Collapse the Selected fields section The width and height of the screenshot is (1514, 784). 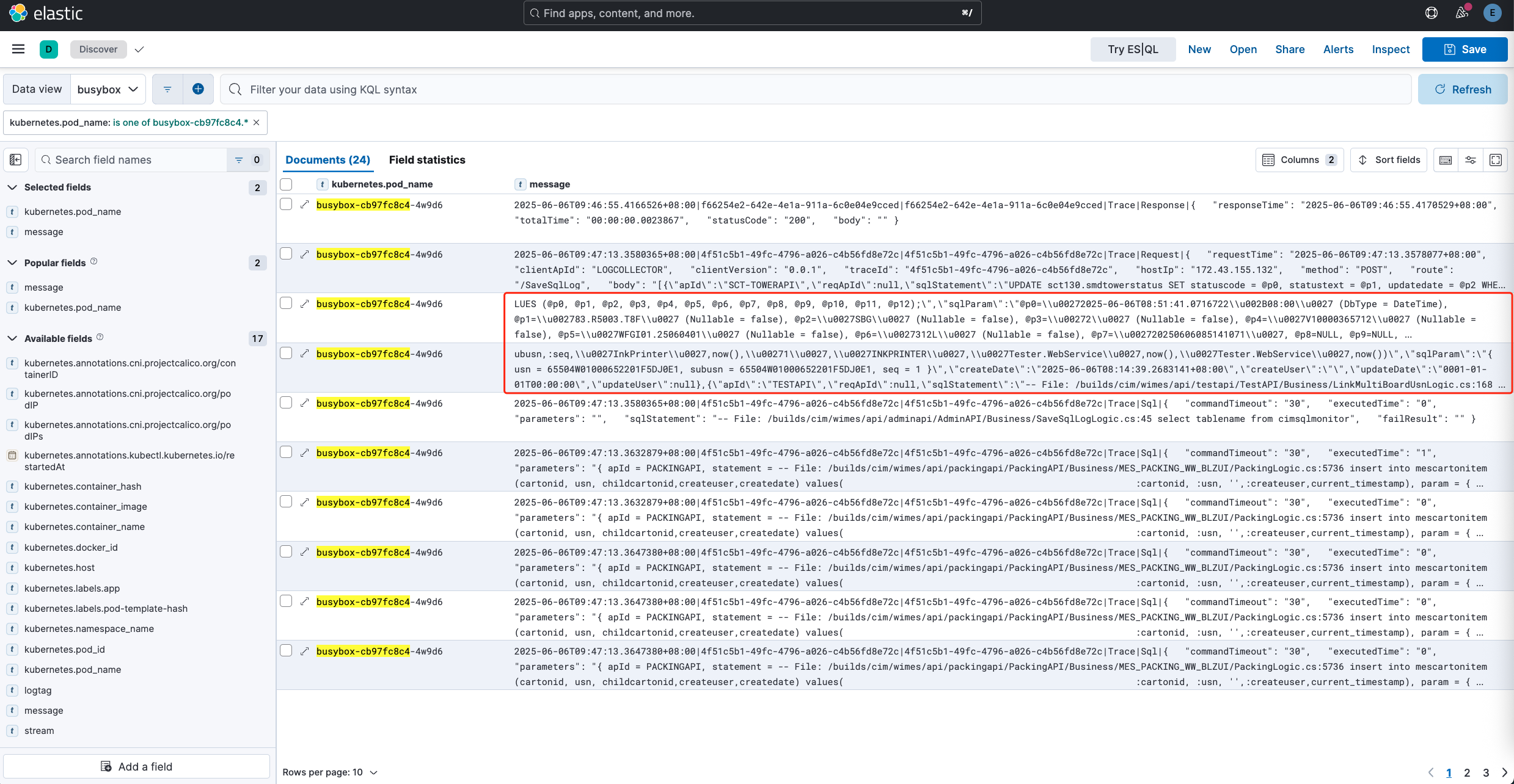pos(12,187)
